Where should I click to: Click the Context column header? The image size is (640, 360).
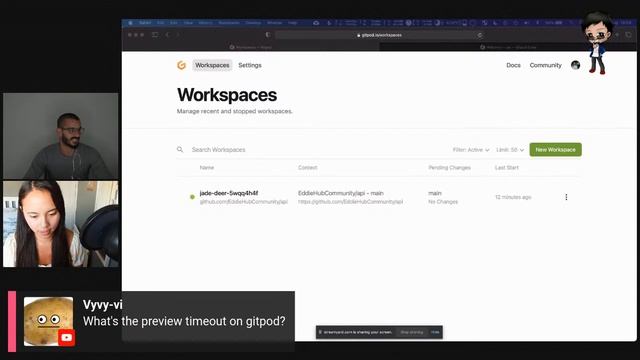coord(307,167)
